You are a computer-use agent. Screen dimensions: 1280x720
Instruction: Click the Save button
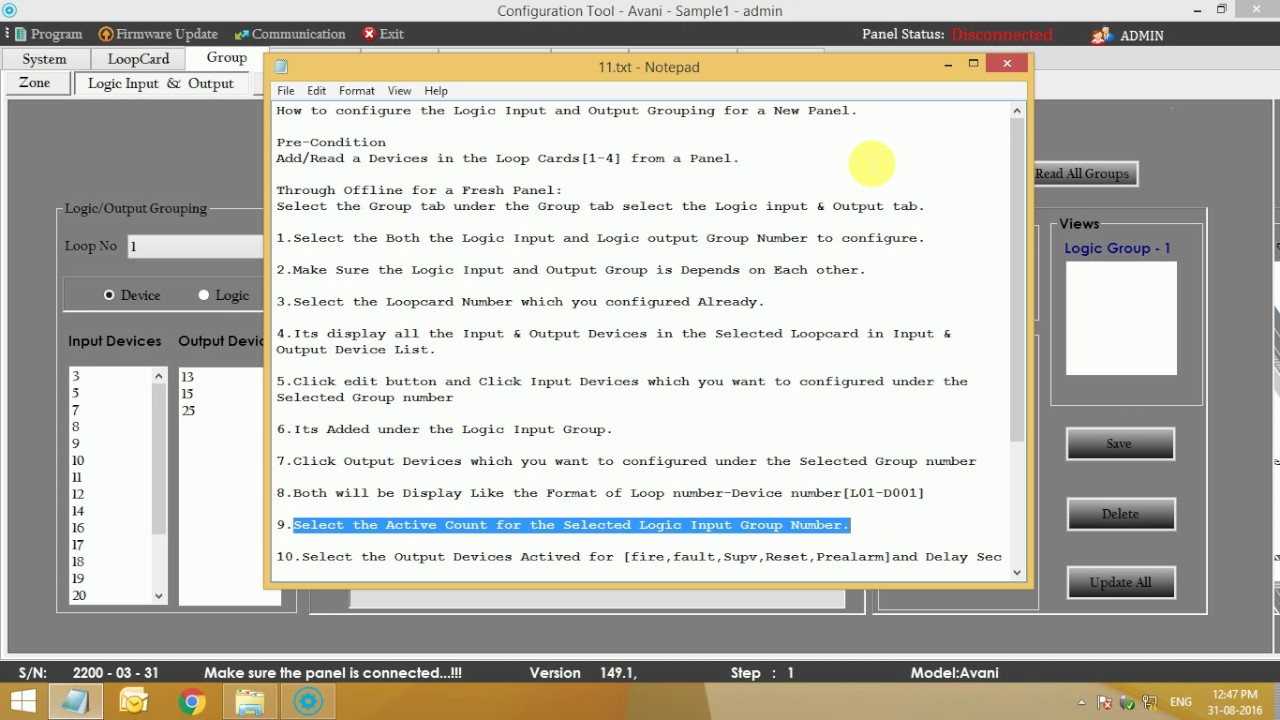pyautogui.click(x=1120, y=444)
